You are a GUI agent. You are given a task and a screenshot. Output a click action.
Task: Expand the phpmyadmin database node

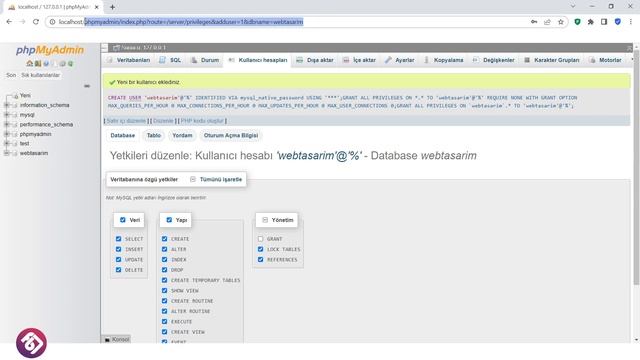pos(6,134)
